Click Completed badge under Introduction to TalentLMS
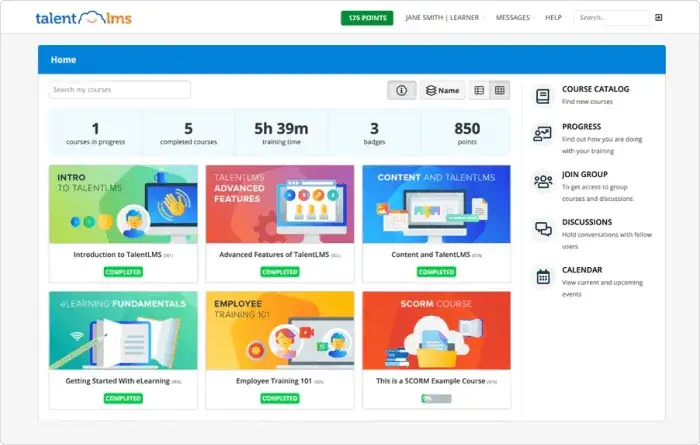This screenshot has height=445, width=700. [123, 272]
